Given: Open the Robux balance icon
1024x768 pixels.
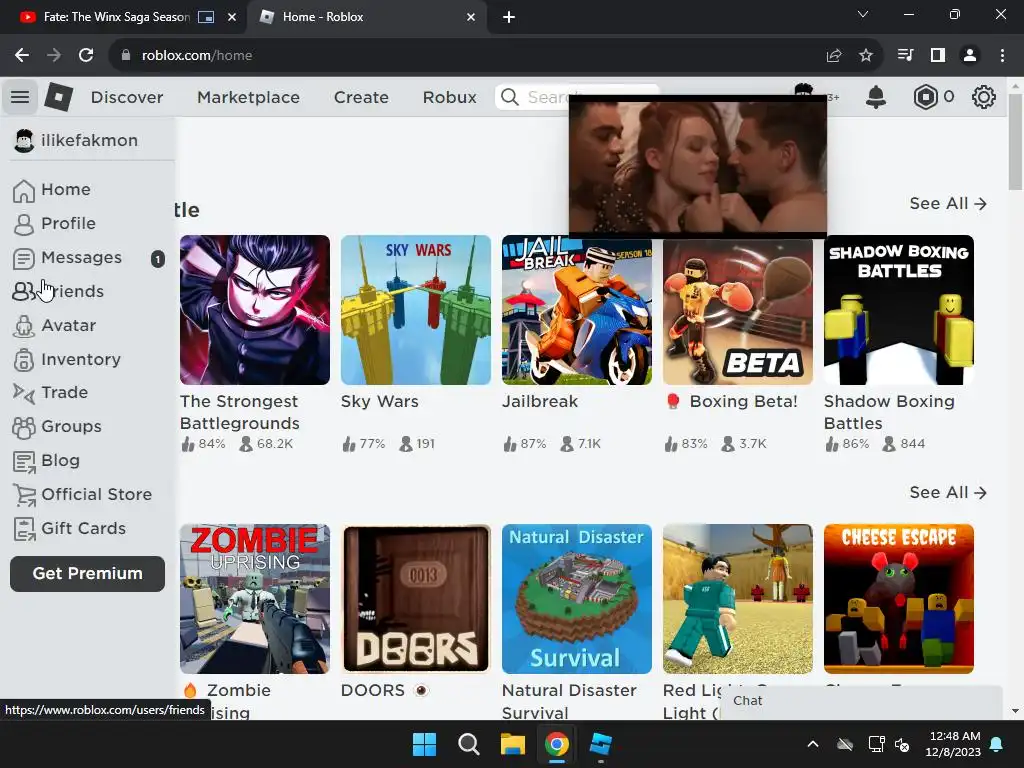Looking at the screenshot, I should click(925, 97).
